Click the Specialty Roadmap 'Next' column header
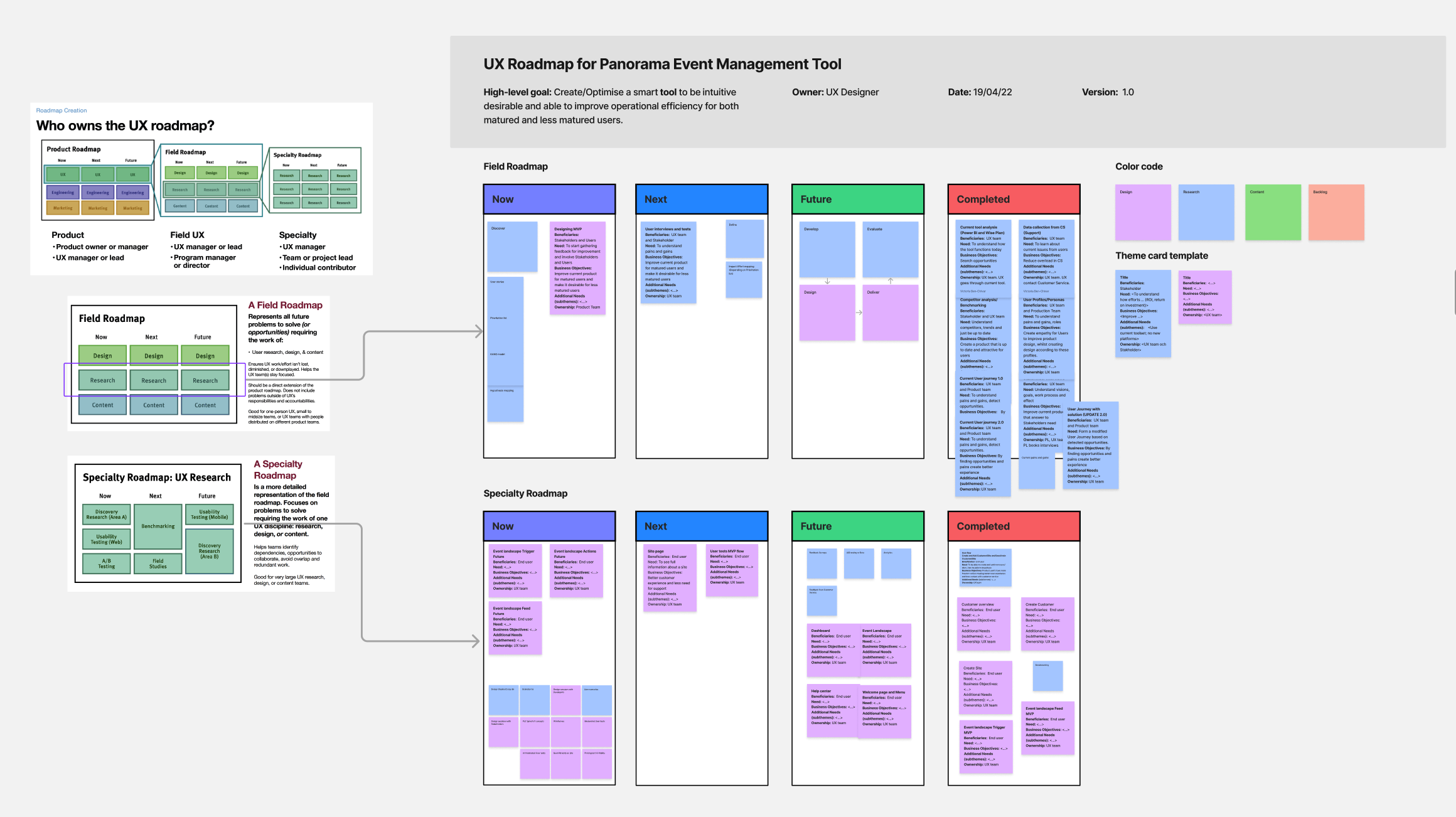Screen dimensions: 1456x817 702,526
